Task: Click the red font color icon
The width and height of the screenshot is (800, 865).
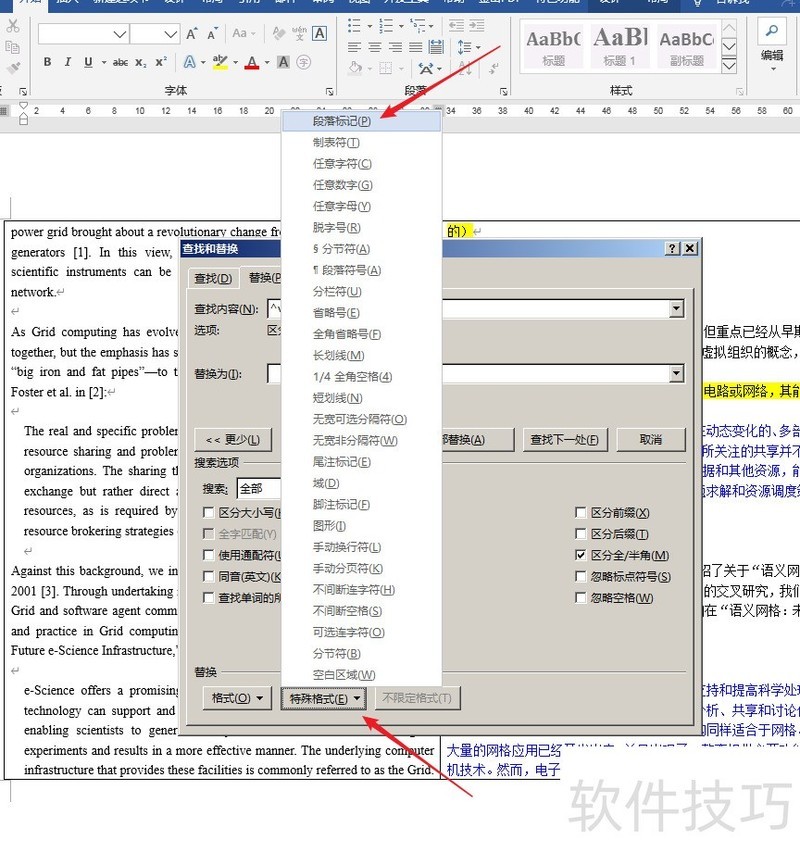Action: coord(251,62)
